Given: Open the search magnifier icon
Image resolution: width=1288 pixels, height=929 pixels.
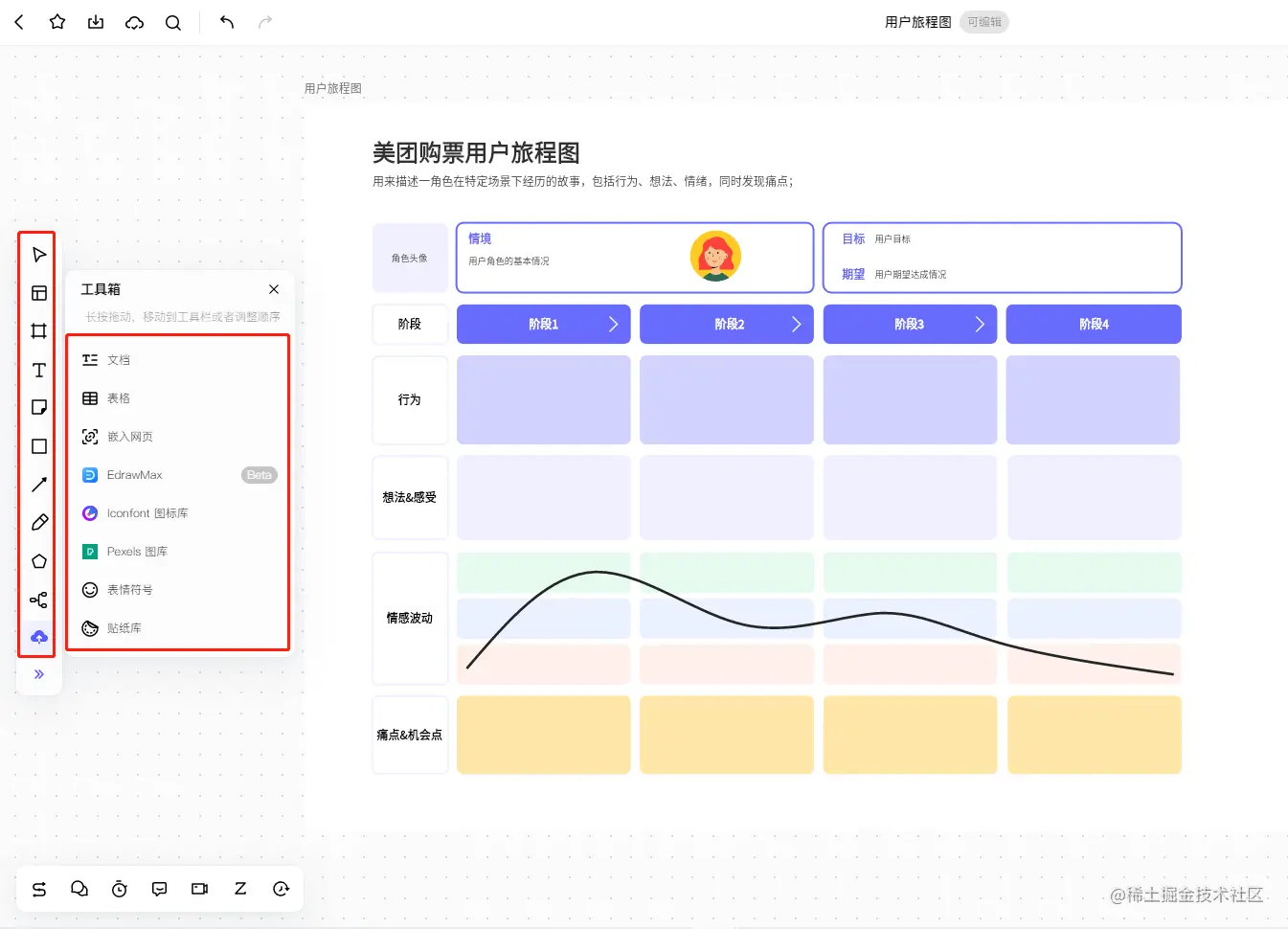Looking at the screenshot, I should (x=173, y=22).
